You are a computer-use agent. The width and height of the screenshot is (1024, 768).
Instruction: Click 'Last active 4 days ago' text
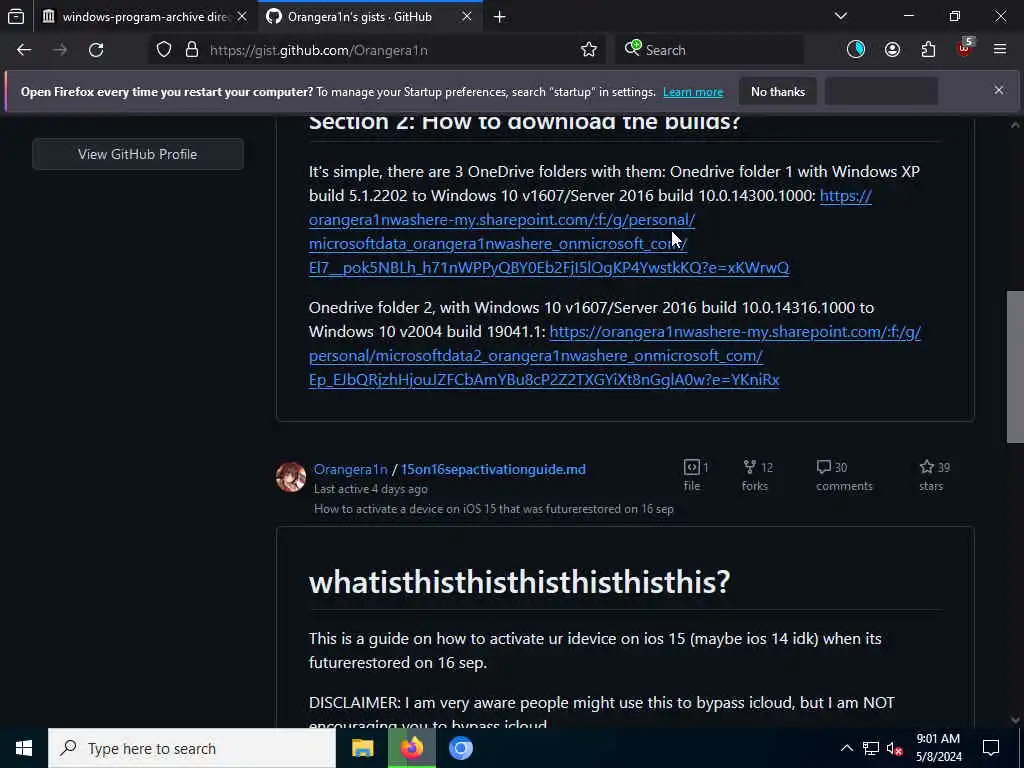coord(371,489)
